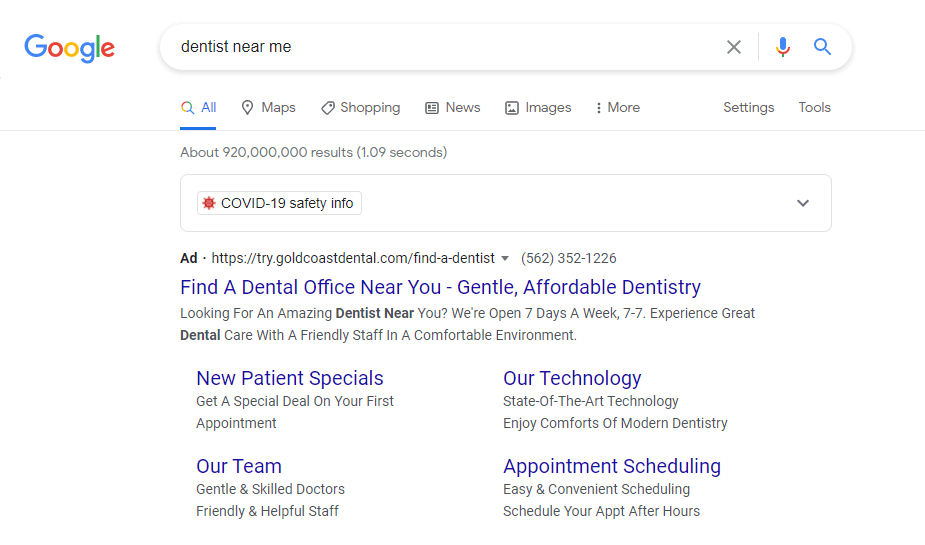Image resolution: width=925 pixels, height=545 pixels.
Task: Switch to the Maps tab
Action: click(268, 107)
